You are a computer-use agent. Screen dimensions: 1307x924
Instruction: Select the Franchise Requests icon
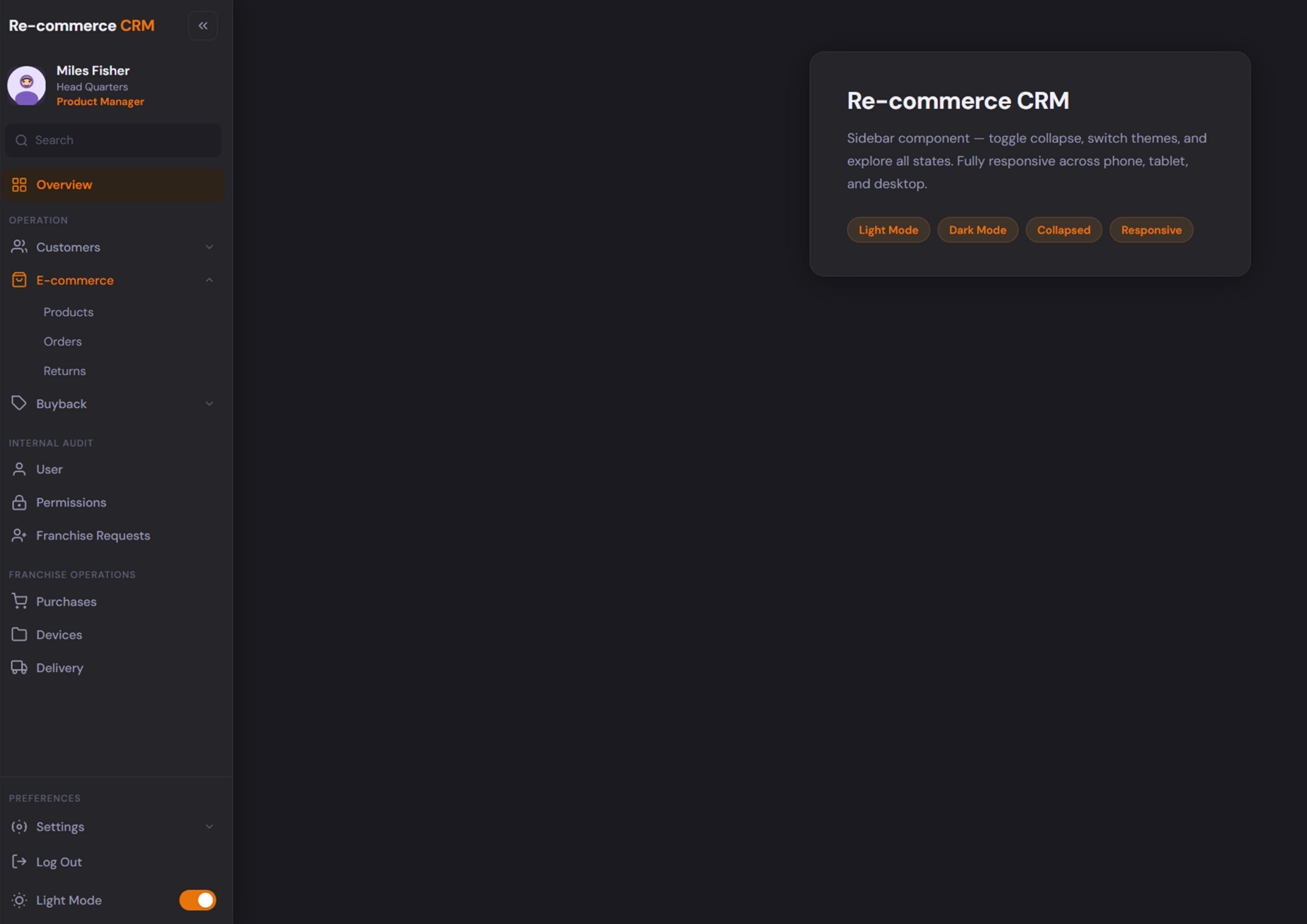click(20, 535)
